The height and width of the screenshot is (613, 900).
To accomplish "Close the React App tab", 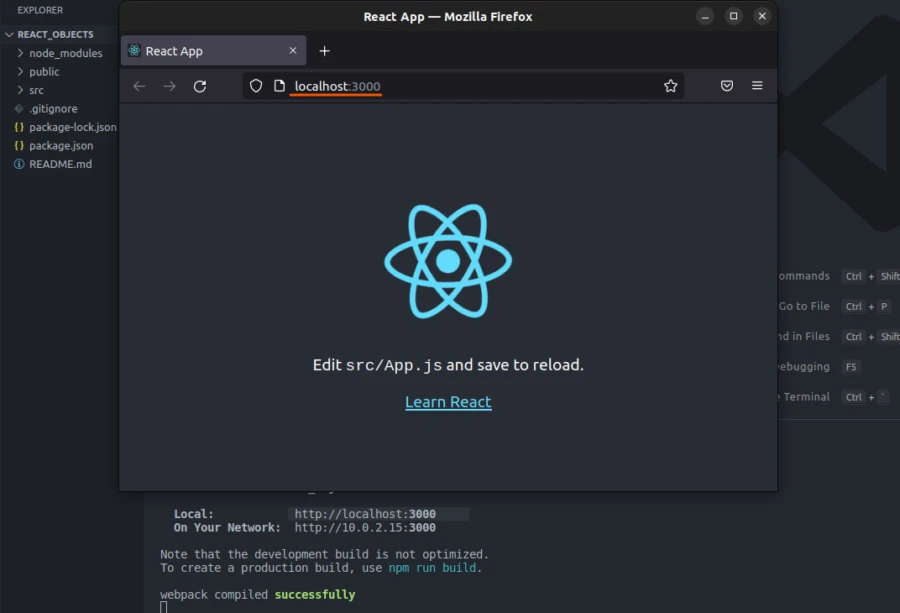I will (x=293, y=51).
